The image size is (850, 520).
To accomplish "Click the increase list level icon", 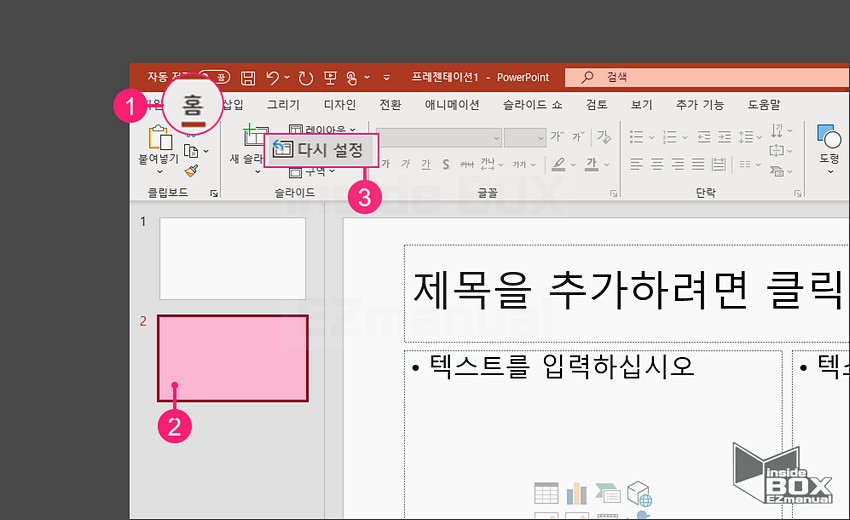I will [725, 137].
